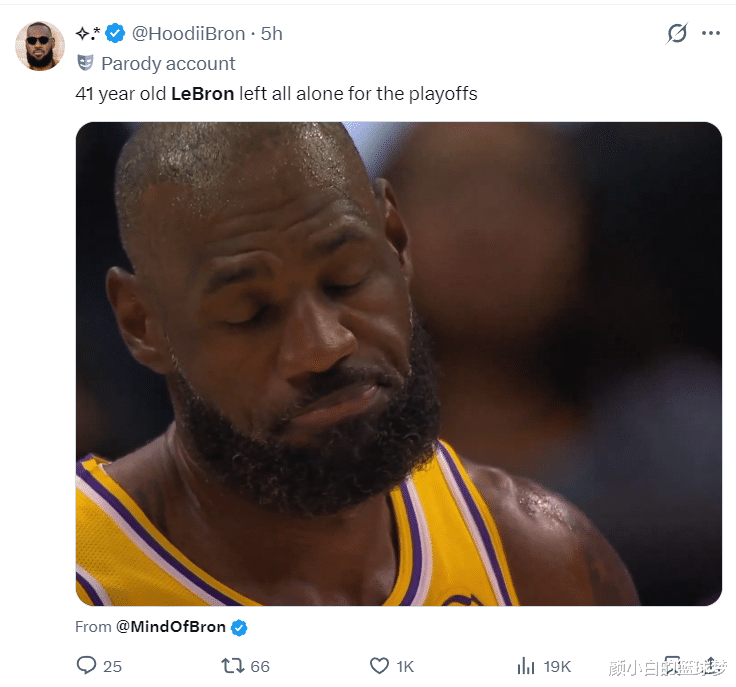
Task: Click the bold LeBron word in the tweet
Action: click(202, 94)
